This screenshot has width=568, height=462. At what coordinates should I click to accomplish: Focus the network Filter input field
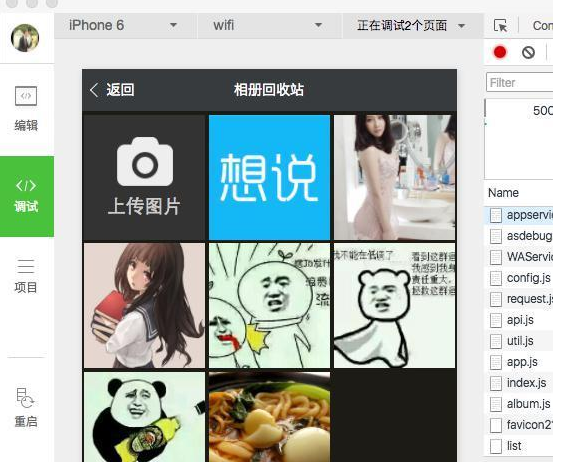coord(519,83)
